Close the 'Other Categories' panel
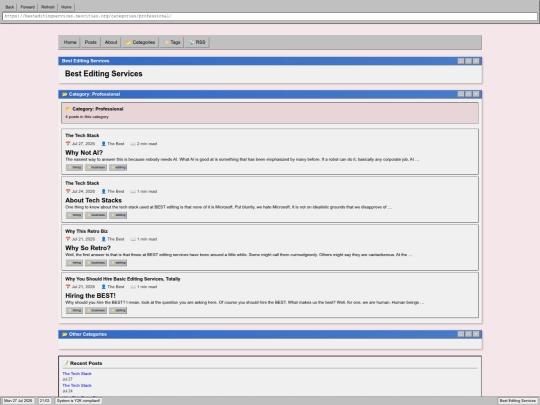This screenshot has height=405, width=540. click(x=476, y=334)
